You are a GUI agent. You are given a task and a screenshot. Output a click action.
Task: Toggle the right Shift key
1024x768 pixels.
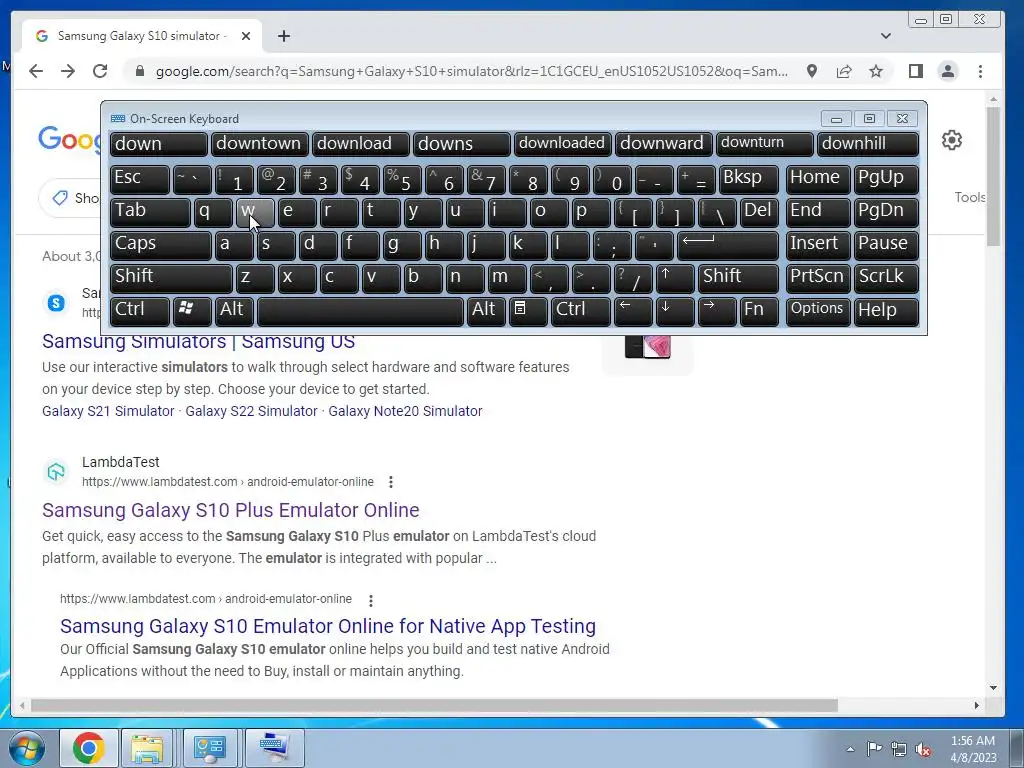point(738,278)
